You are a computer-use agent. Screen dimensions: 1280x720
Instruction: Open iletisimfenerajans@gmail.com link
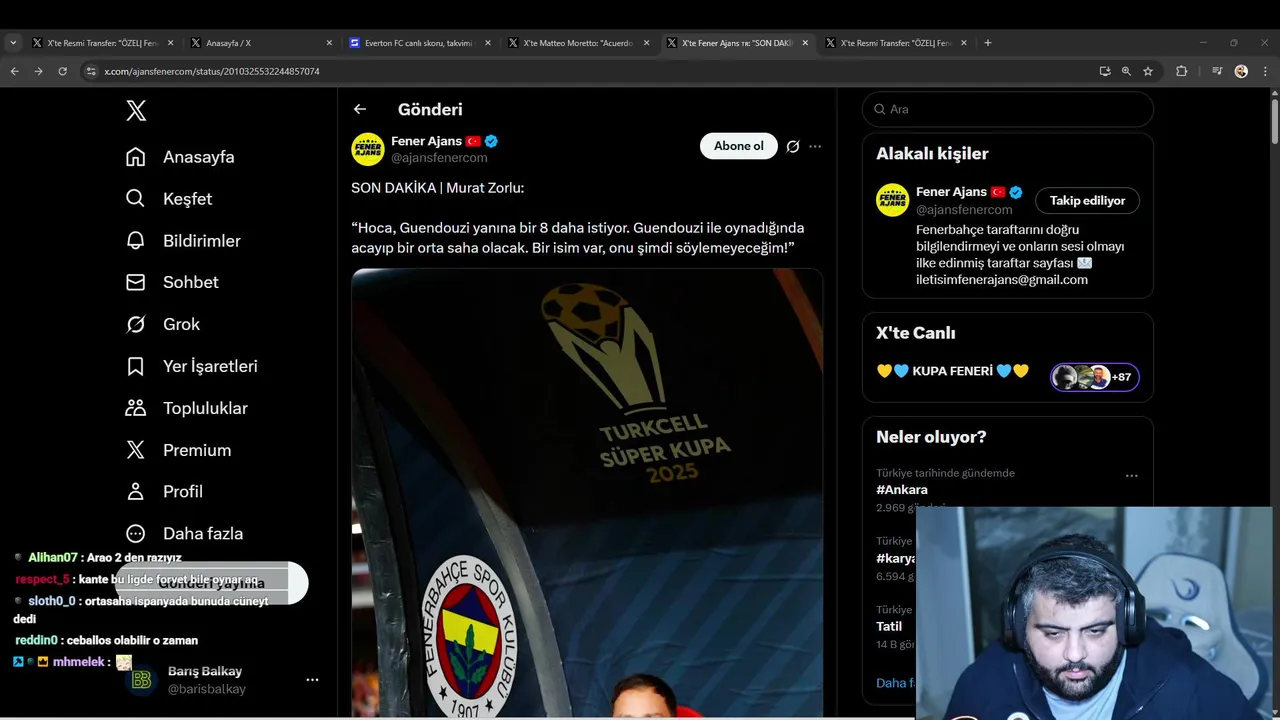1002,280
